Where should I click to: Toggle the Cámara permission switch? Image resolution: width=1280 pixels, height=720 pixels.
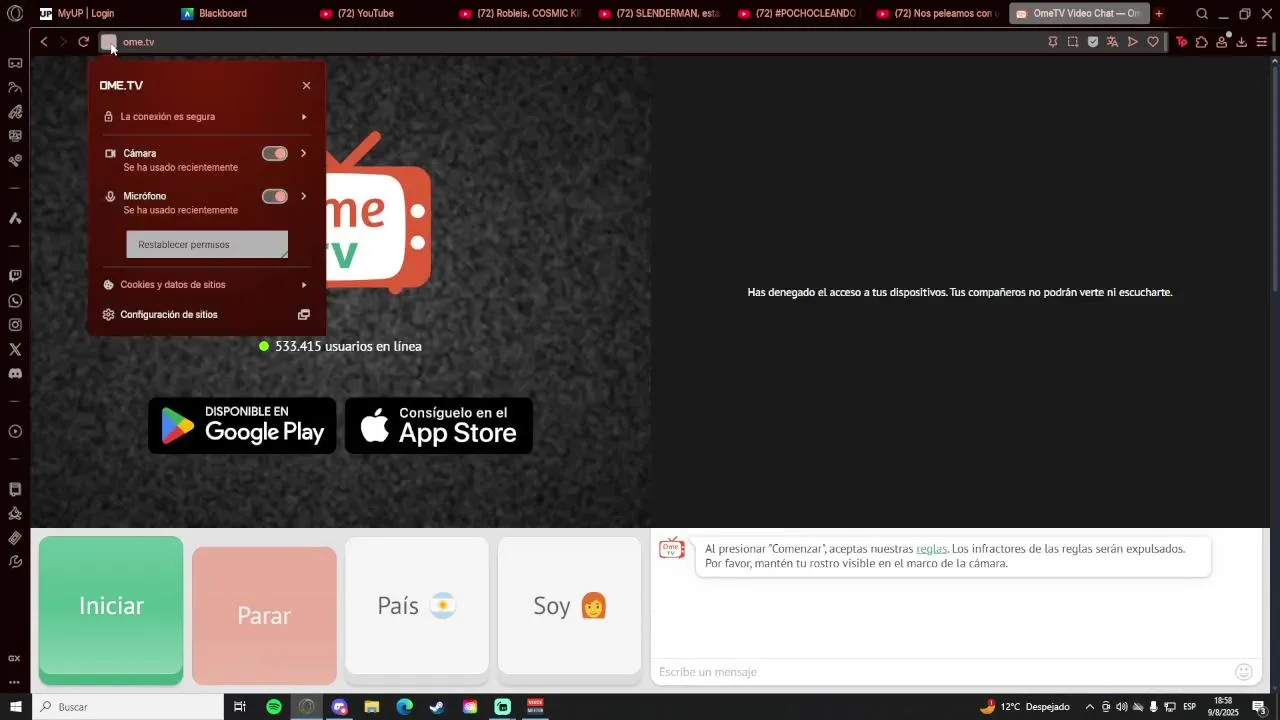[275, 153]
